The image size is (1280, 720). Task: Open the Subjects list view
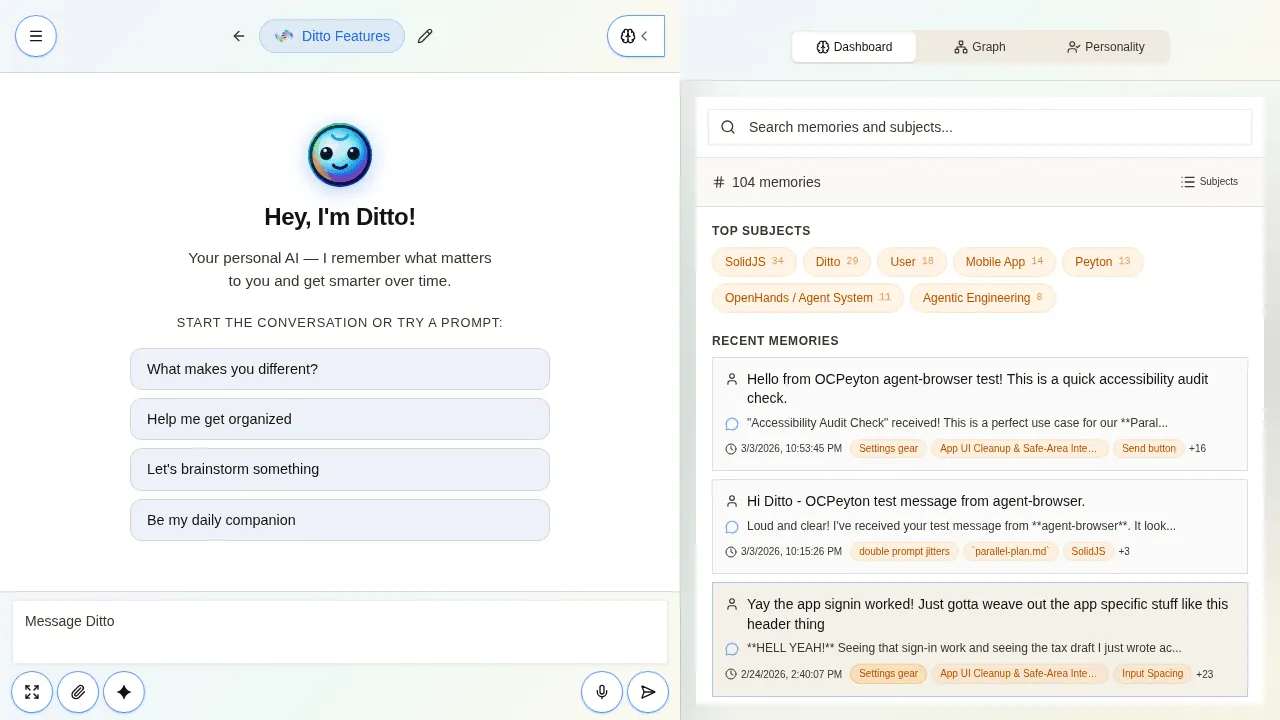point(1208,181)
